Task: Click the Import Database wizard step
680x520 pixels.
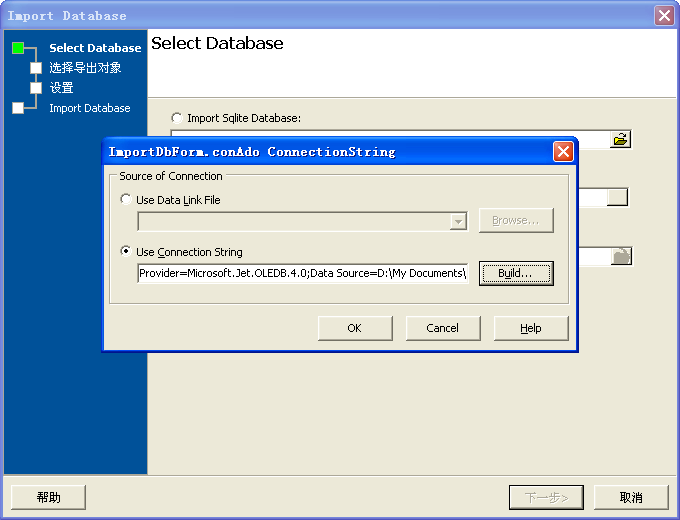Action: tap(90, 108)
